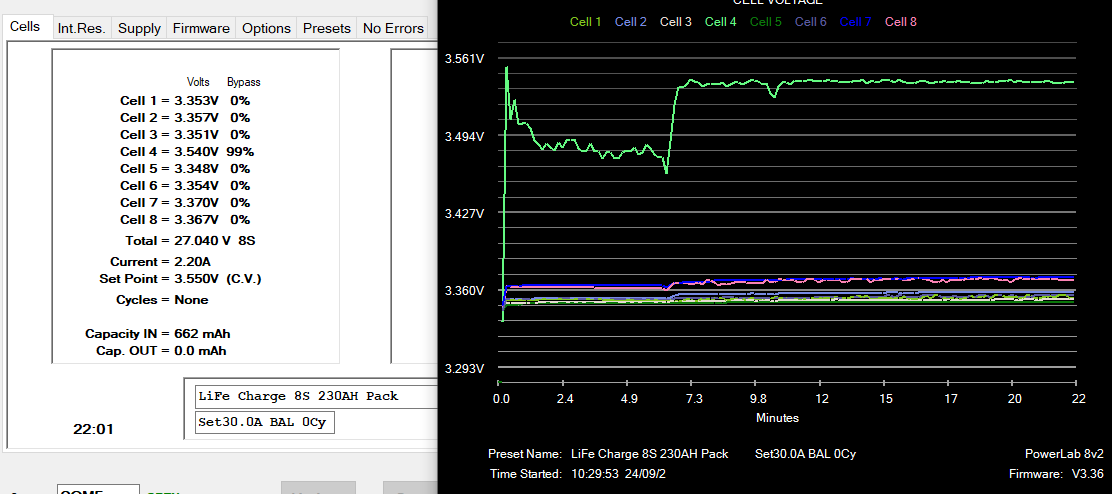The width and height of the screenshot is (1112, 494).
Task: Open the Int.Res. tab
Action: click(x=81, y=28)
